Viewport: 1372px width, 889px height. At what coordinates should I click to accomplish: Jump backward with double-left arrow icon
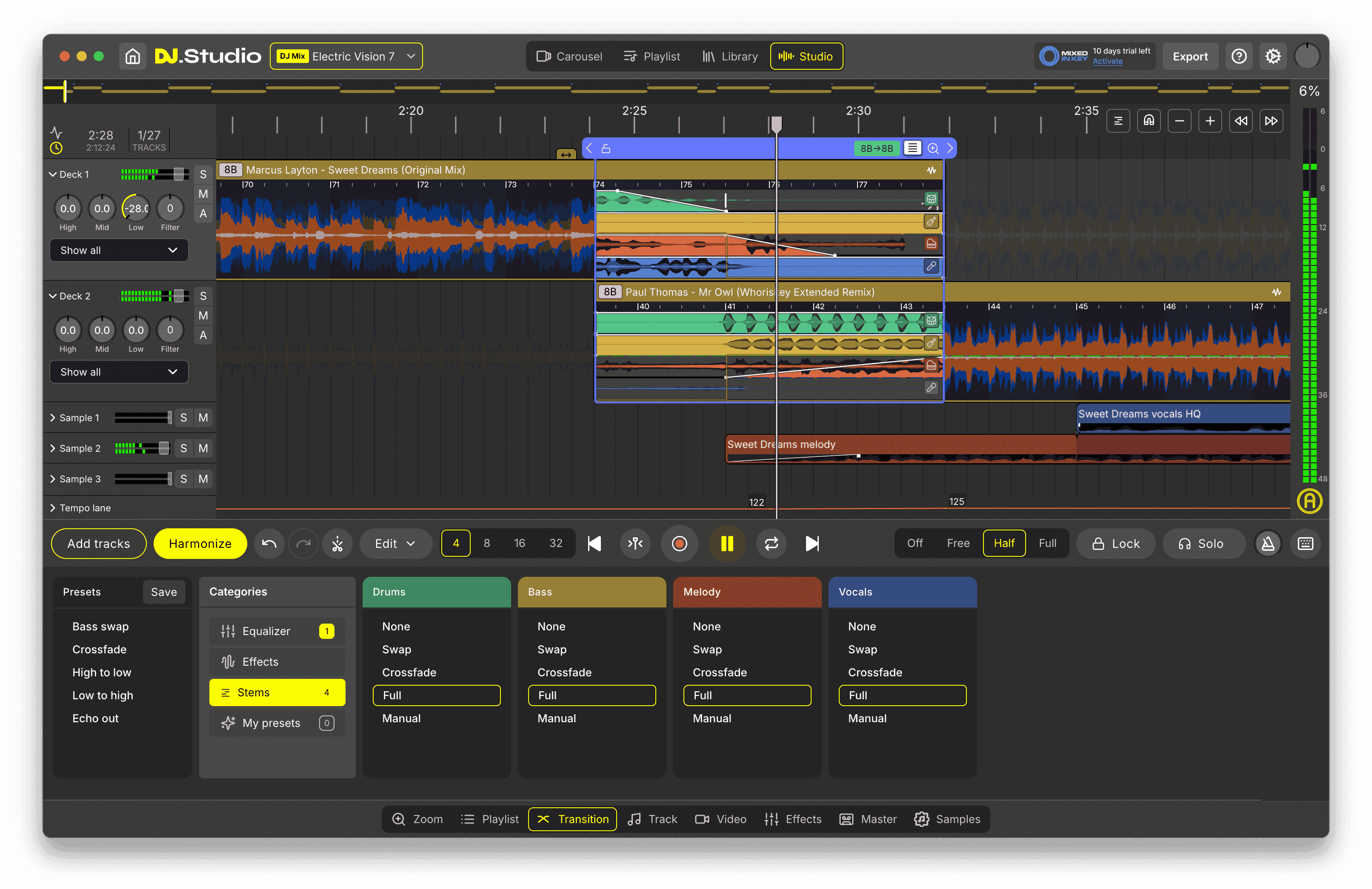click(x=1241, y=121)
